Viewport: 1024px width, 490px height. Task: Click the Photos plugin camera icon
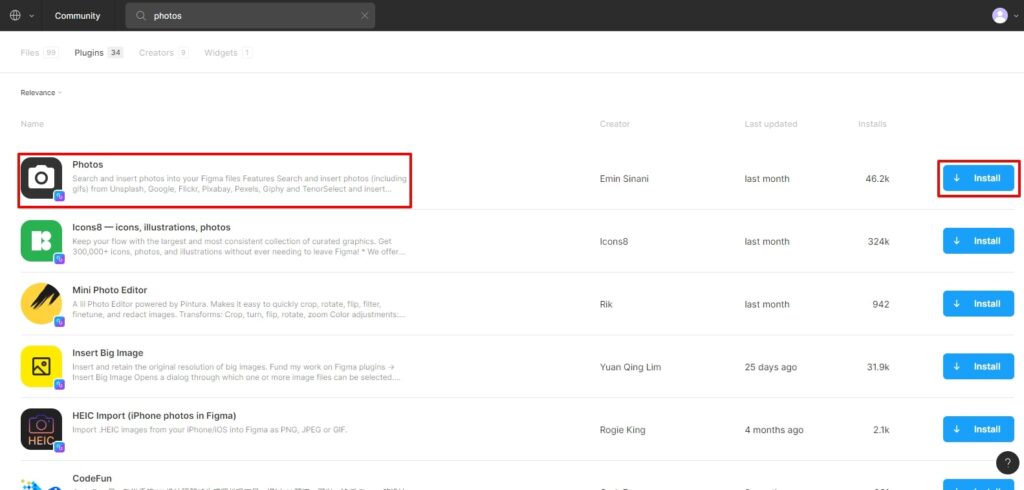[x=41, y=179]
